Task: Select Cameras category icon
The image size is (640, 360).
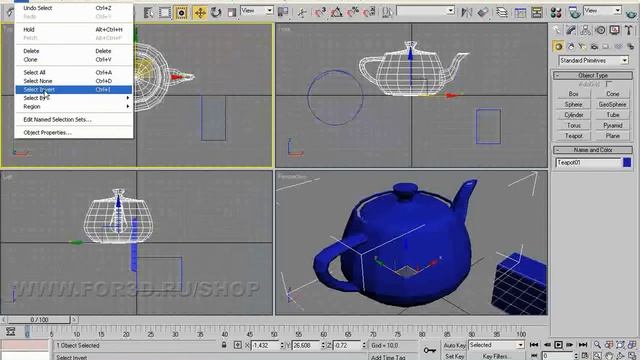Action: pos(594,47)
